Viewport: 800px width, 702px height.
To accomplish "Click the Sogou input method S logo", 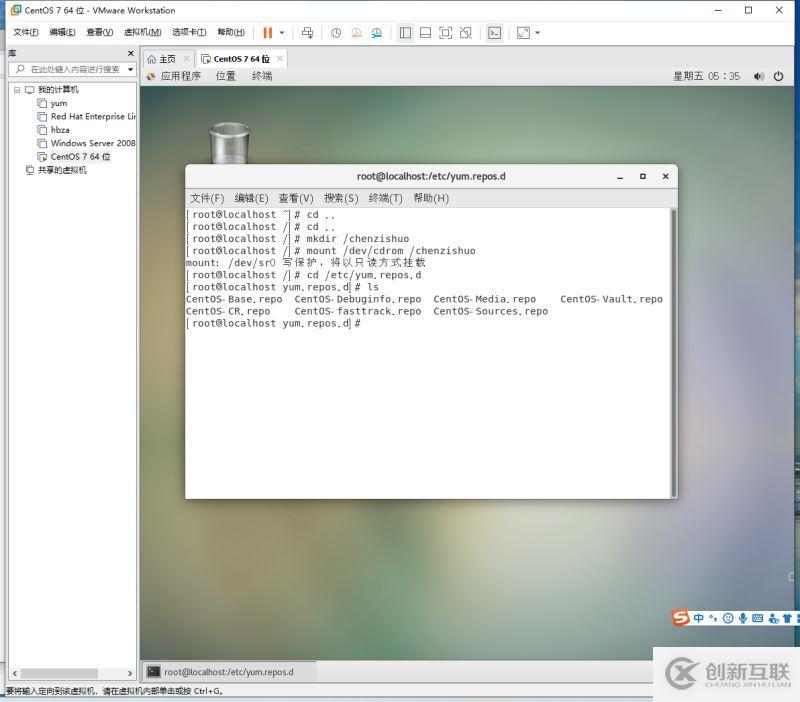I will point(680,617).
